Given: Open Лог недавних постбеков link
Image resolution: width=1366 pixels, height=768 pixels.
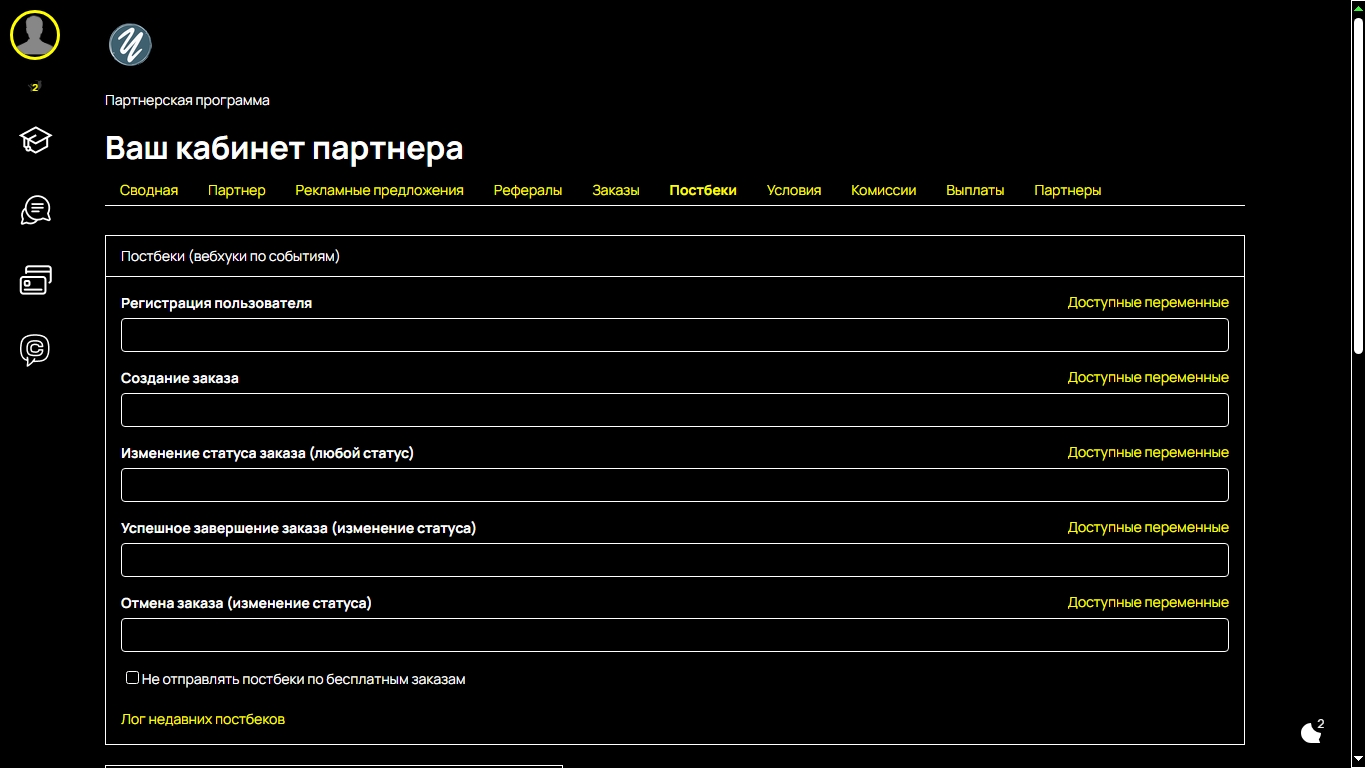Looking at the screenshot, I should 203,719.
